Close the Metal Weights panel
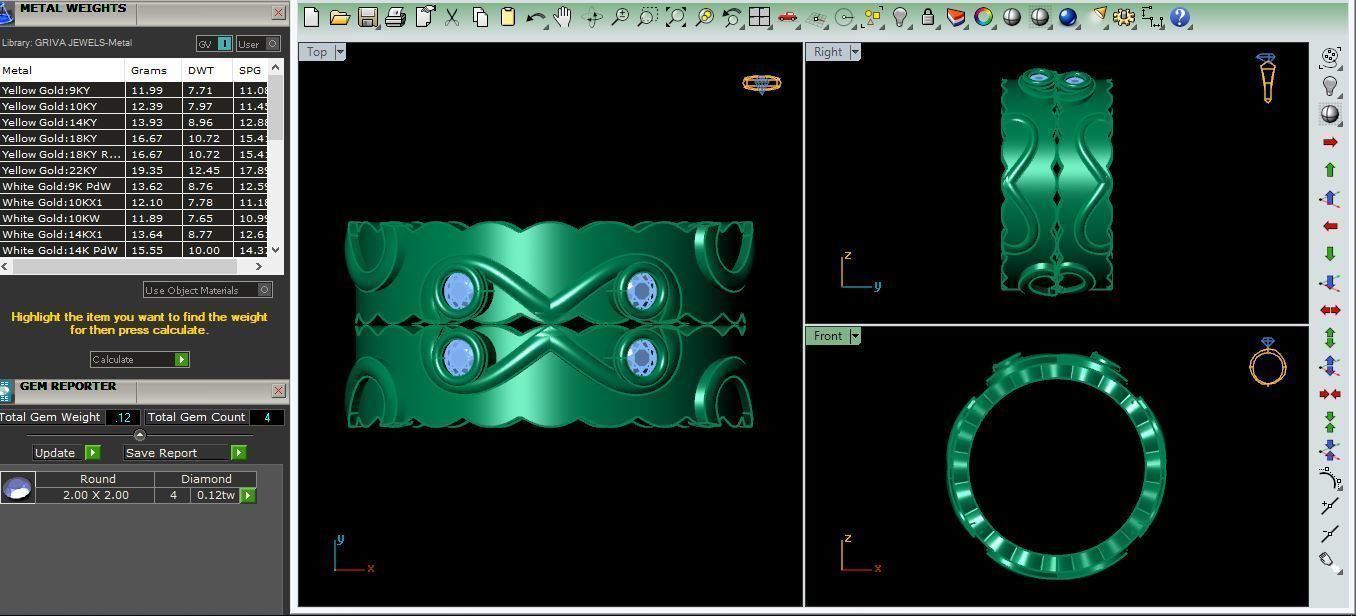Image resolution: width=1356 pixels, height=616 pixels. pyautogui.click(x=278, y=12)
